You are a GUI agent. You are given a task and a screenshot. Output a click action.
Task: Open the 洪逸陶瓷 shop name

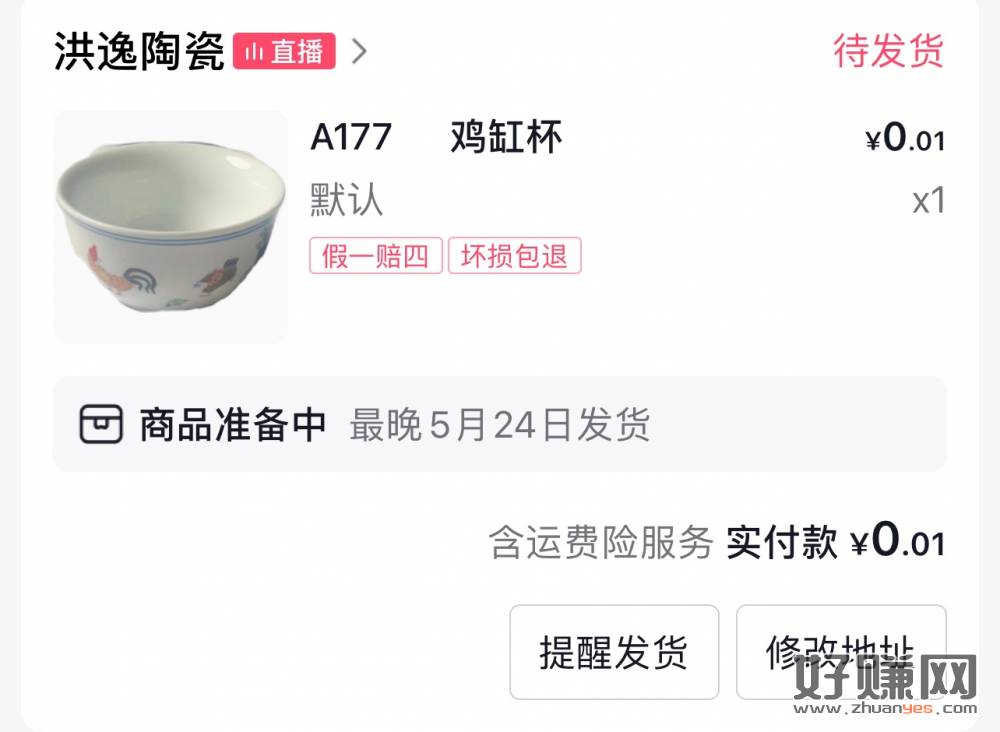[139, 51]
